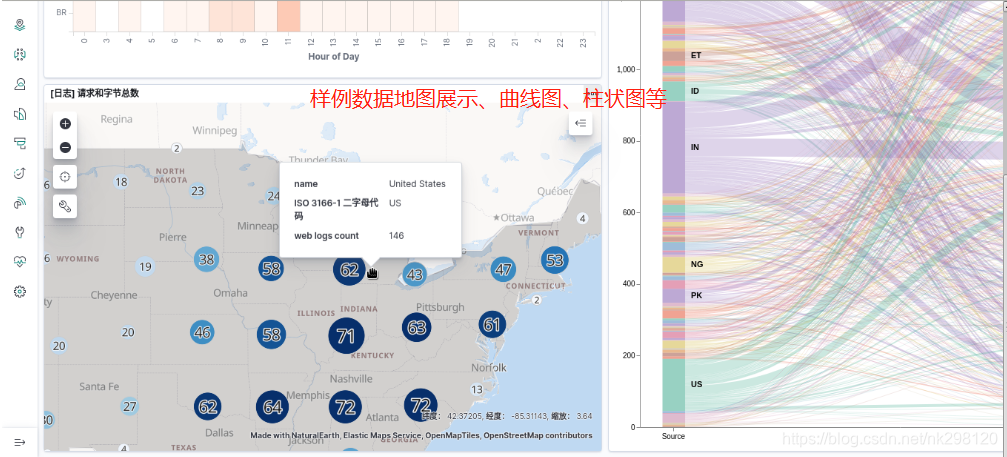Open the Elastic Maps Service link
The height and width of the screenshot is (457, 1007).
tap(382, 435)
